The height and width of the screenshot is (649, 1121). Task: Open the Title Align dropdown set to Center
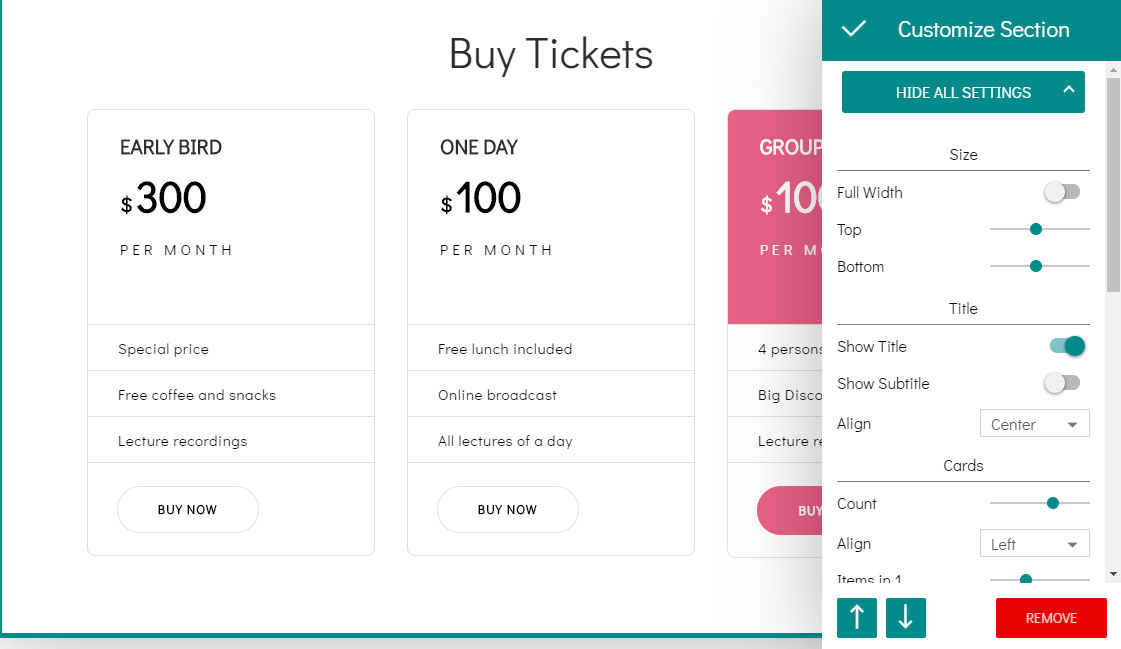pyautogui.click(x=1034, y=424)
